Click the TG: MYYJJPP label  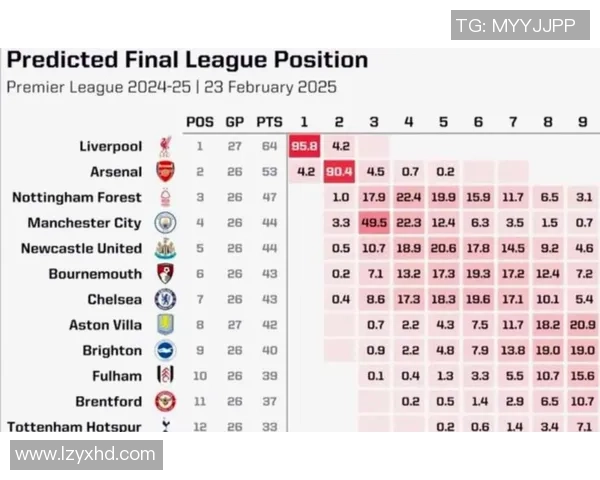coord(514,26)
